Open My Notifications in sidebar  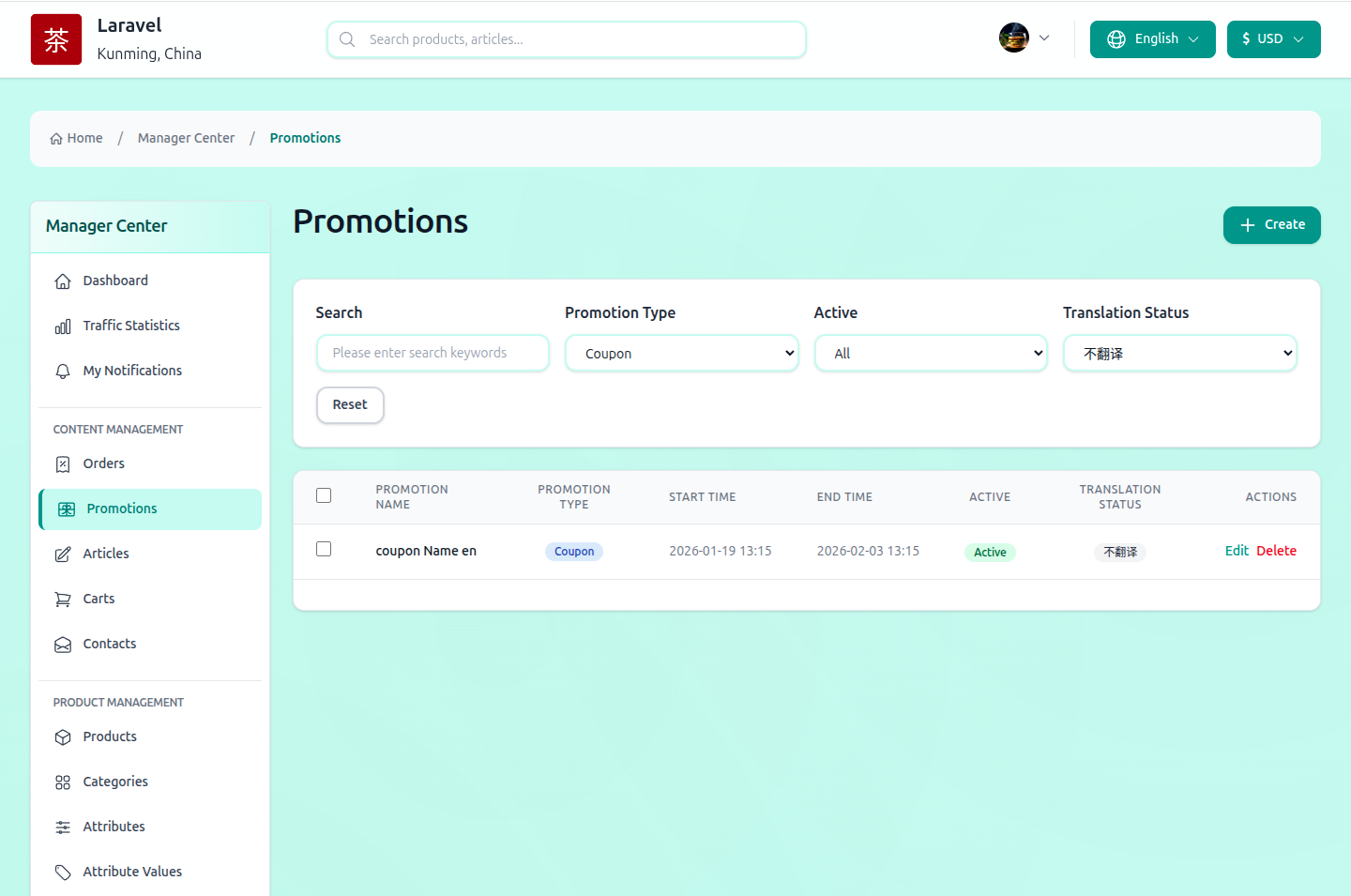[150, 371]
